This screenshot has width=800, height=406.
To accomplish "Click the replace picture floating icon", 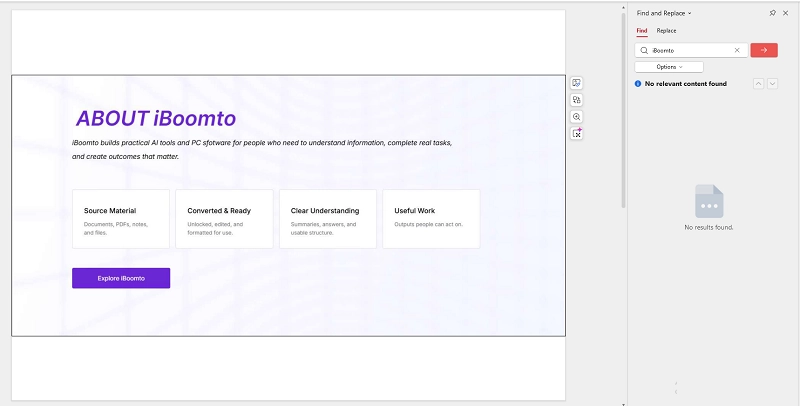I will 577,100.
